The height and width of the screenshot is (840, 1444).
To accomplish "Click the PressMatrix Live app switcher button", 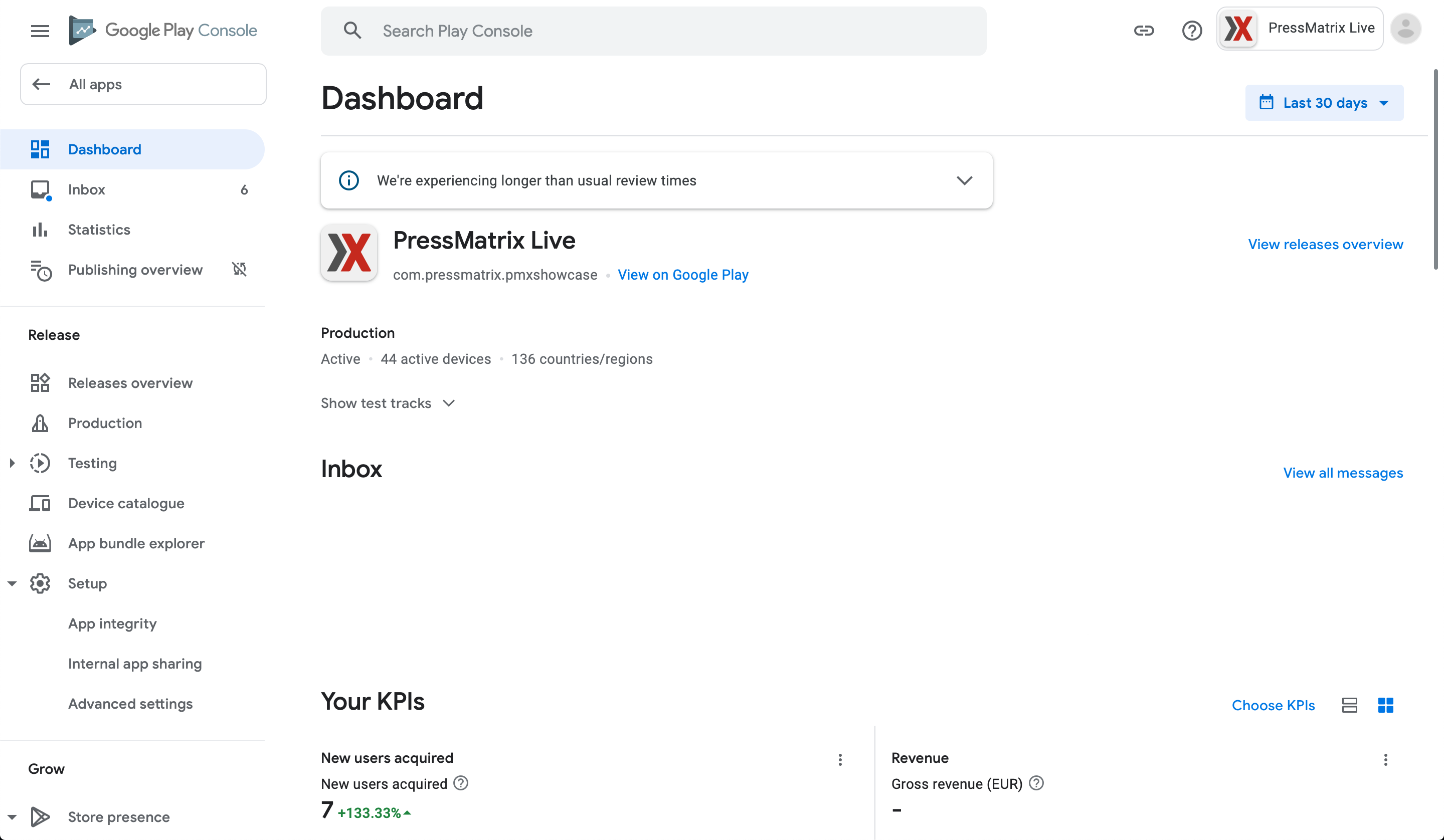I will 1300,28.
